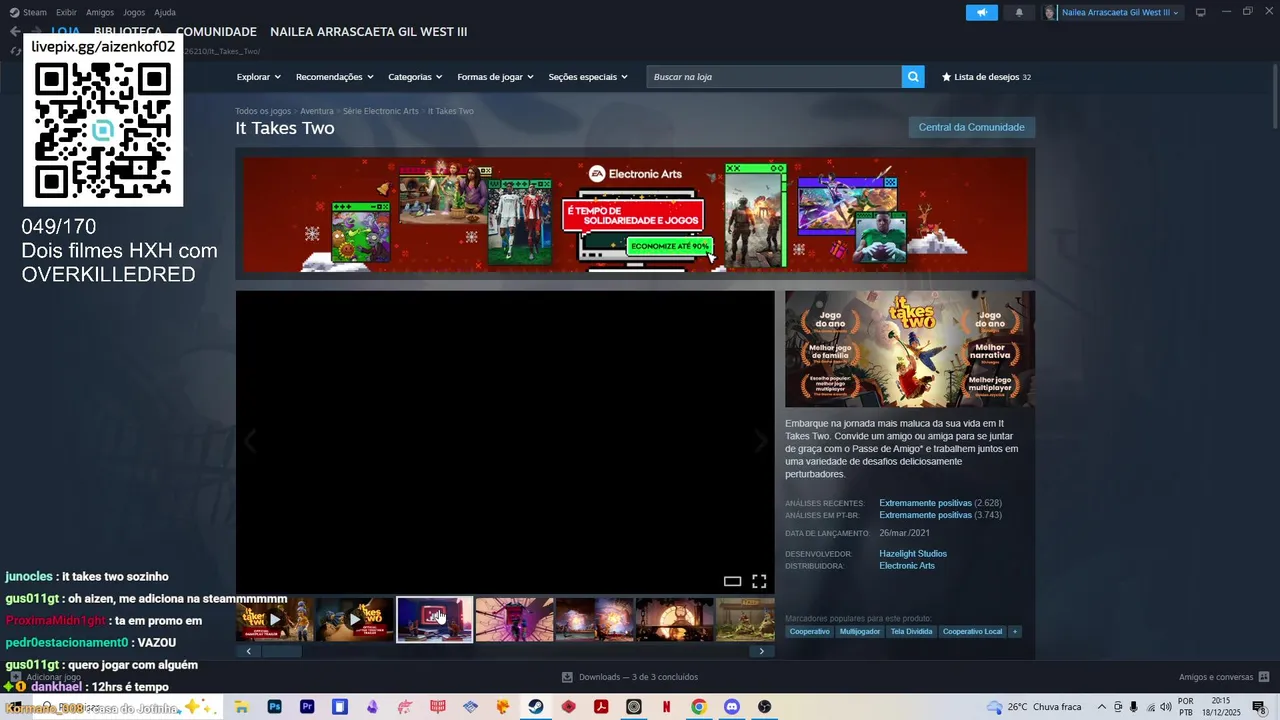The image size is (1280, 720).
Task: Click the microphone tray icon
Action: (1133, 707)
